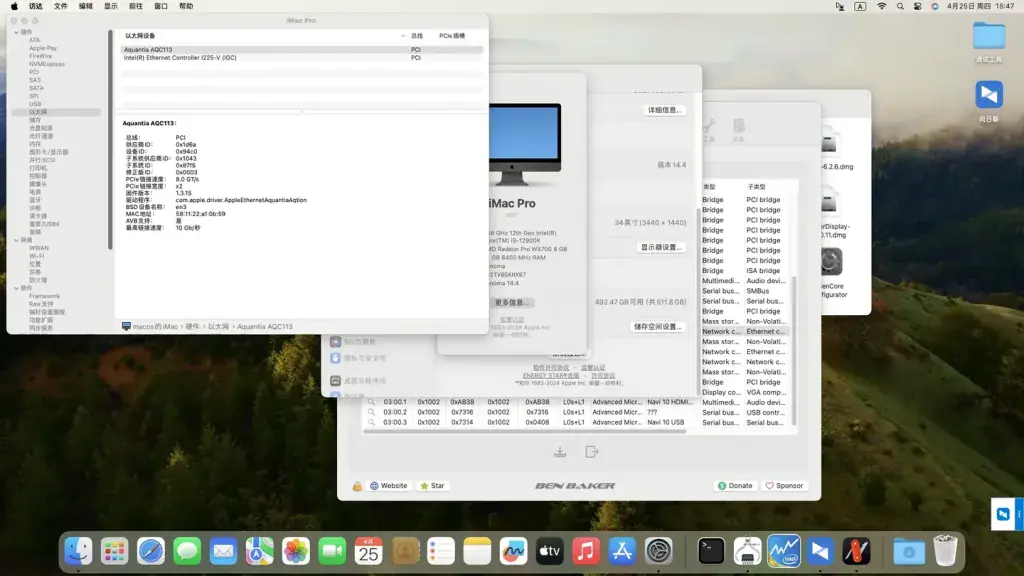
Task: Collapse the 软件 section in sidebar
Action: coord(16,288)
